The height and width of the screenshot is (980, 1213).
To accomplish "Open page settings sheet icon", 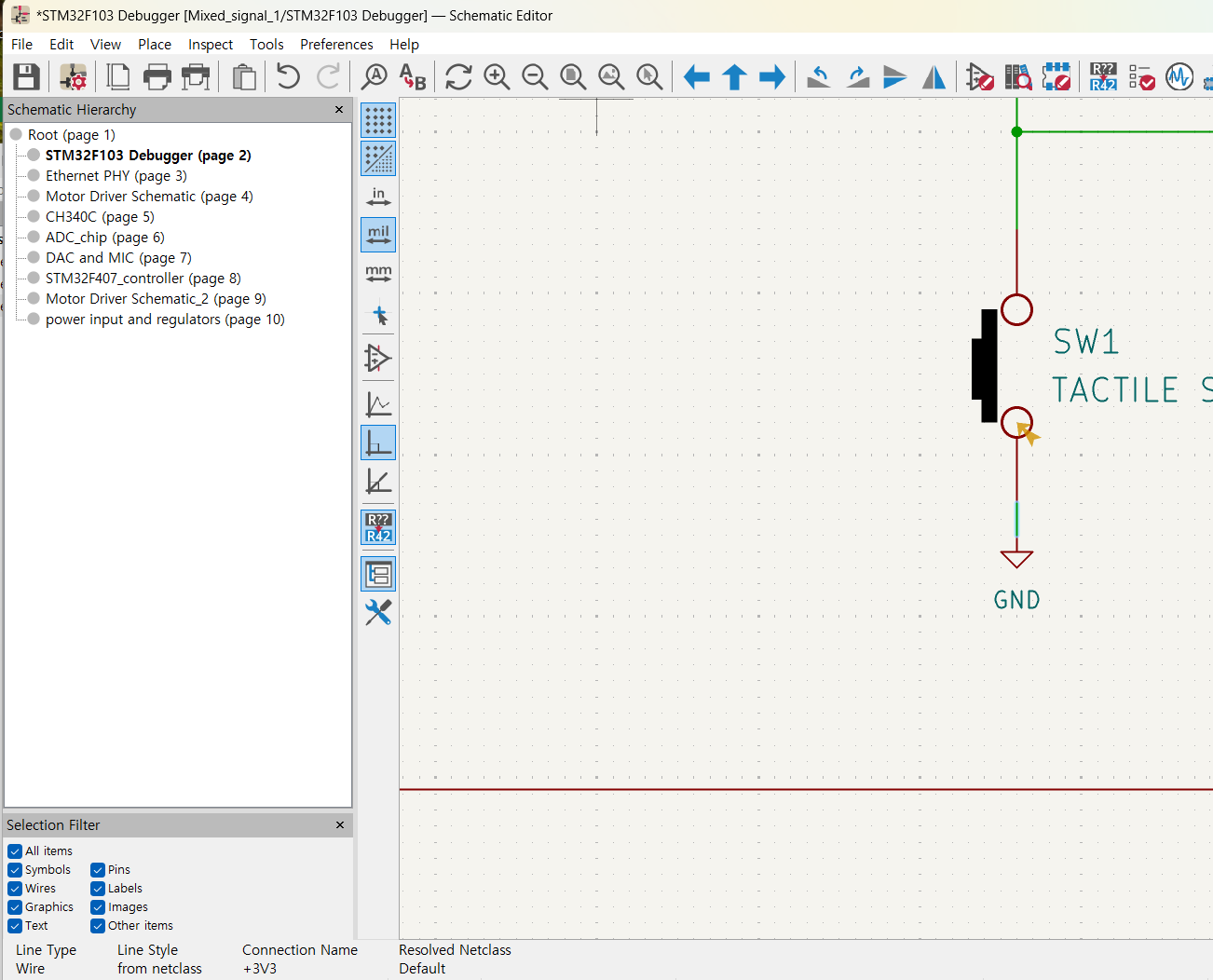I will click(x=118, y=76).
